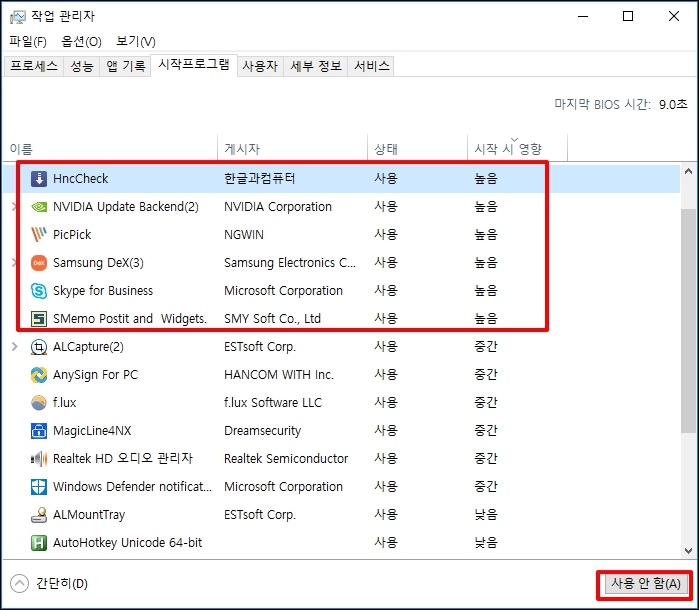Expand the ALCapture(2) group
This screenshot has width=699, height=610.
(15, 346)
